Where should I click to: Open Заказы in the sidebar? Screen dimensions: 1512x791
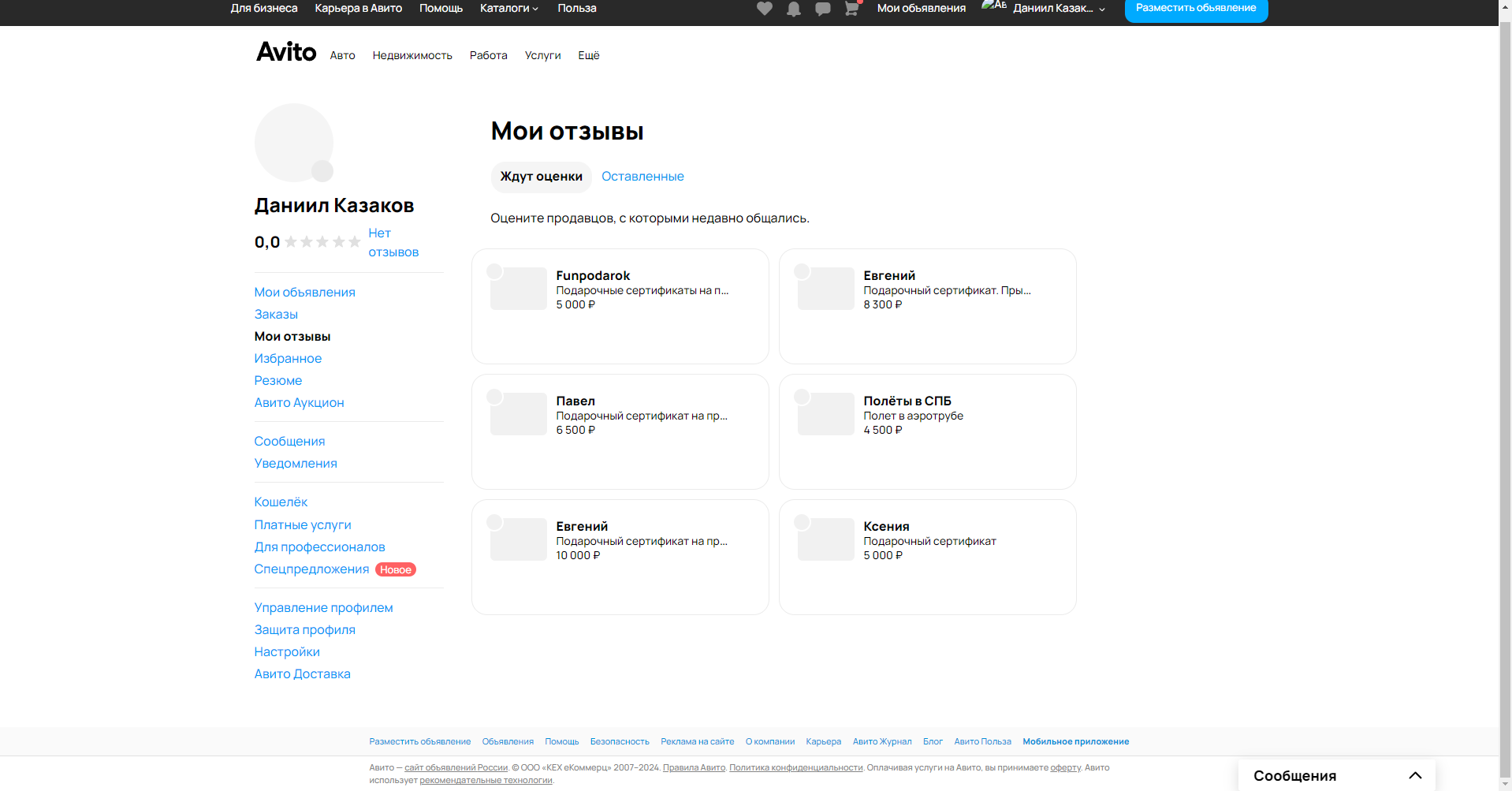coord(276,315)
